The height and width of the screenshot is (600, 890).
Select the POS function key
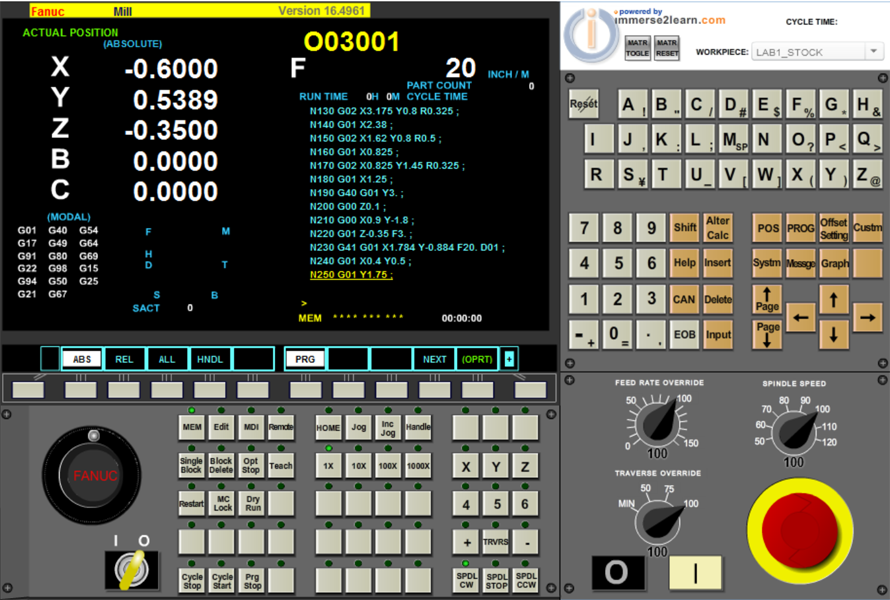(x=767, y=228)
